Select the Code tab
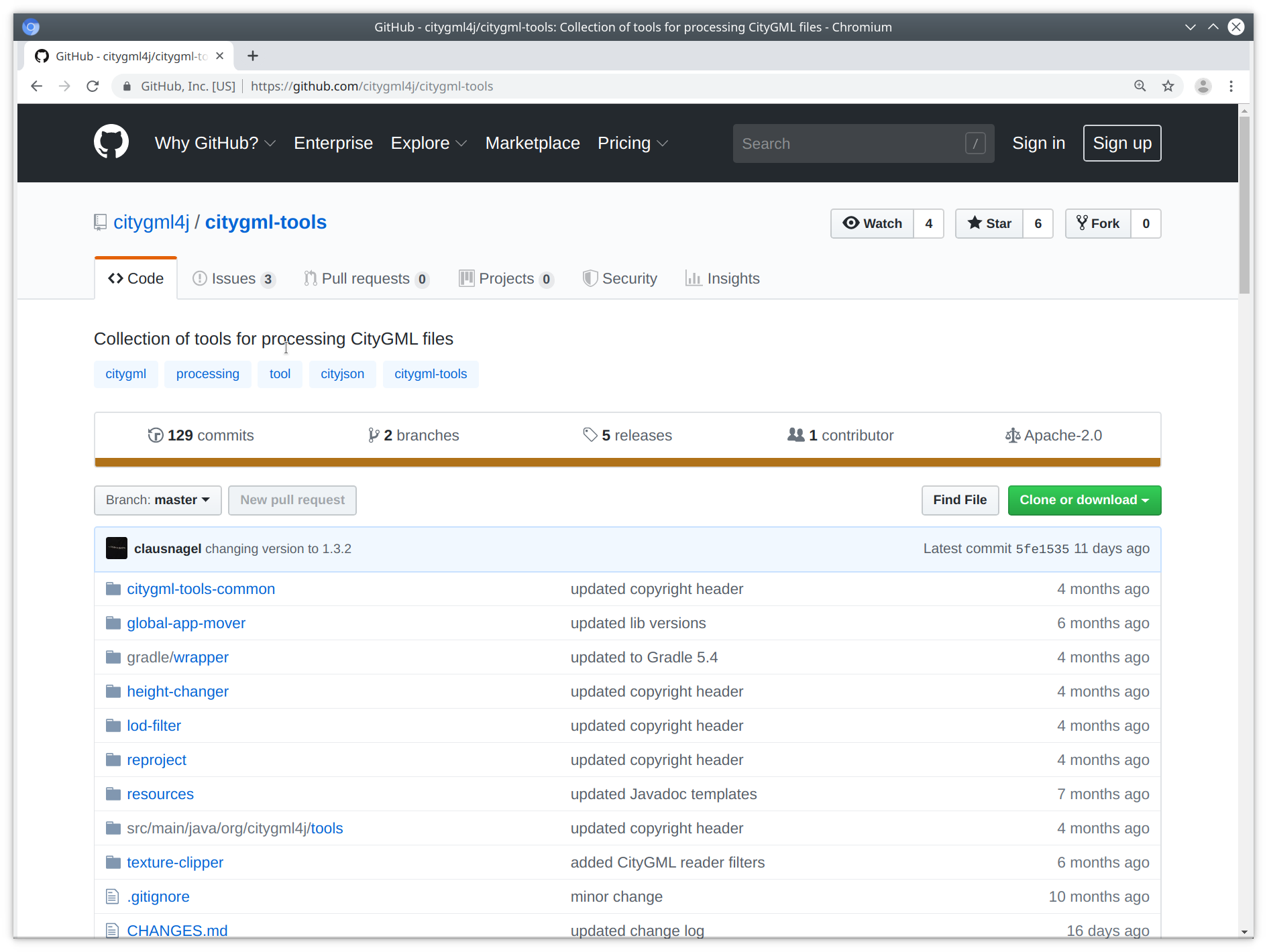Image resolution: width=1267 pixels, height=952 pixels. (x=136, y=279)
